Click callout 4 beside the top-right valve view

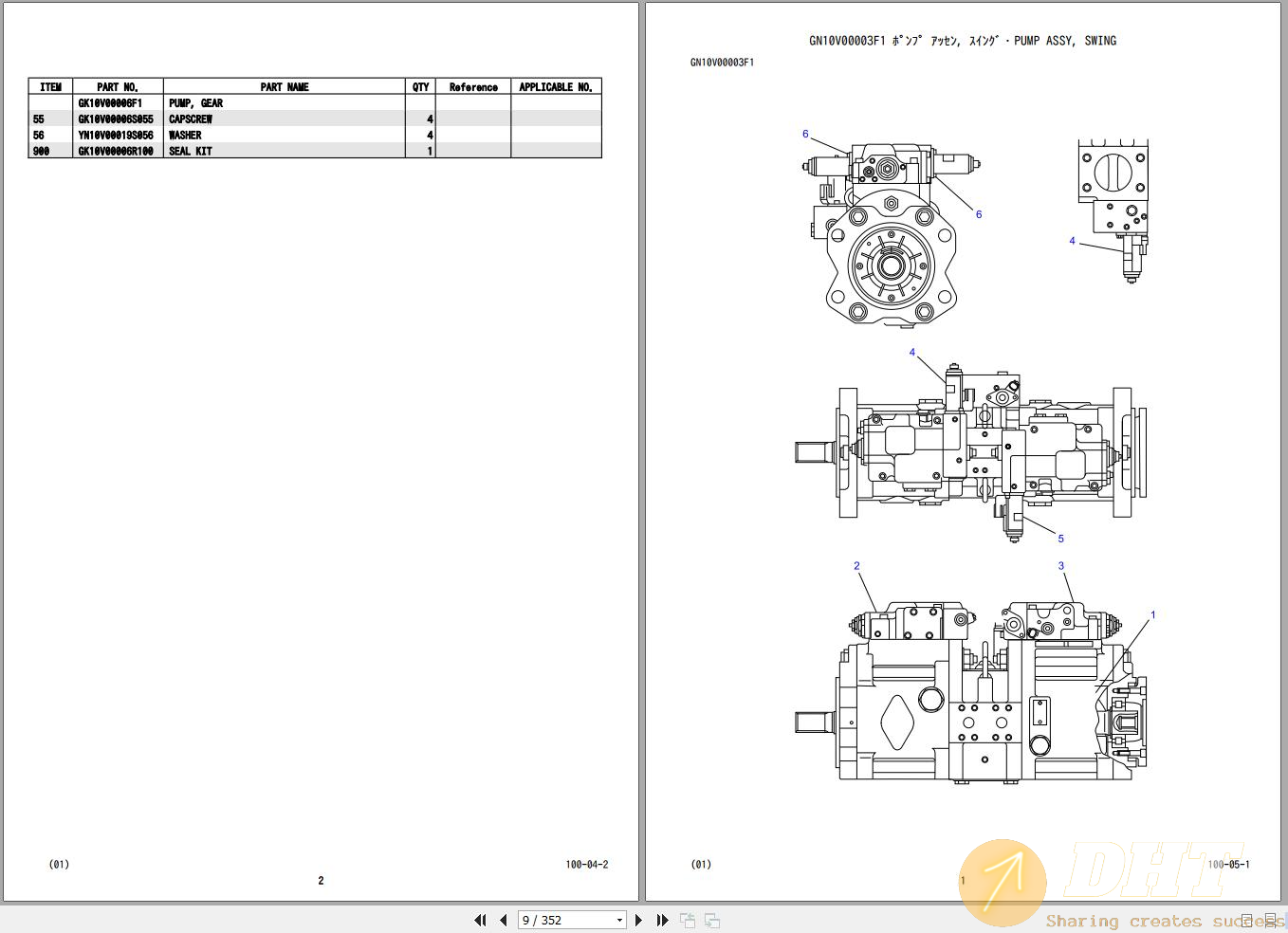1073,241
